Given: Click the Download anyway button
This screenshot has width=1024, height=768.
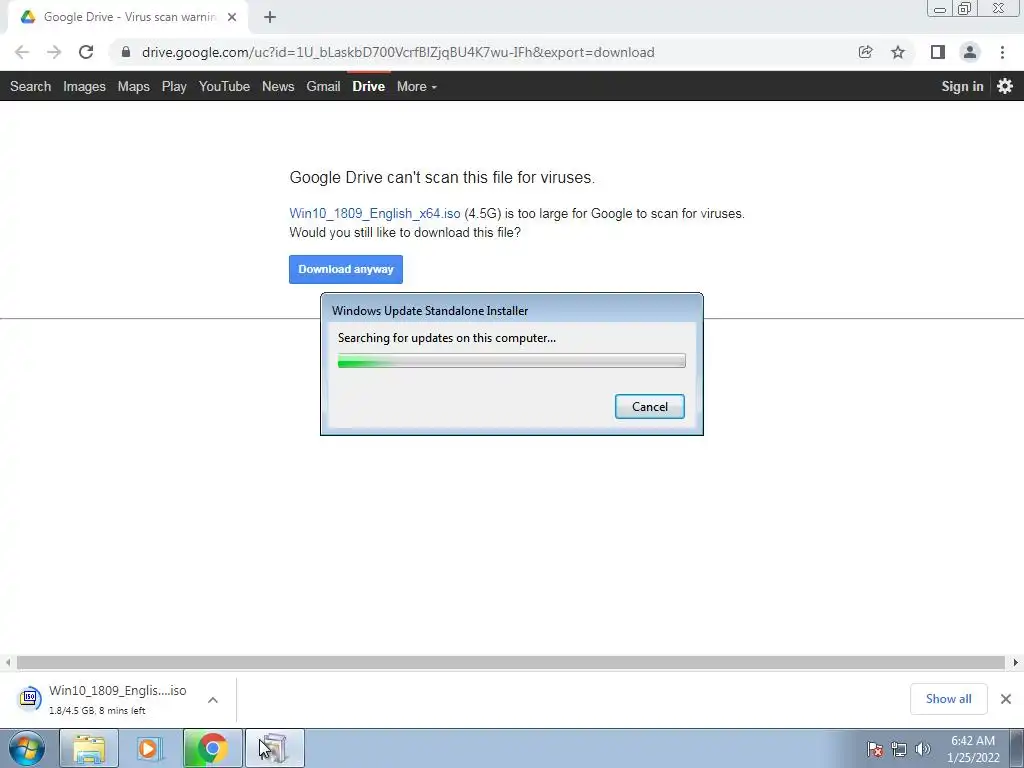Looking at the screenshot, I should (x=345, y=269).
